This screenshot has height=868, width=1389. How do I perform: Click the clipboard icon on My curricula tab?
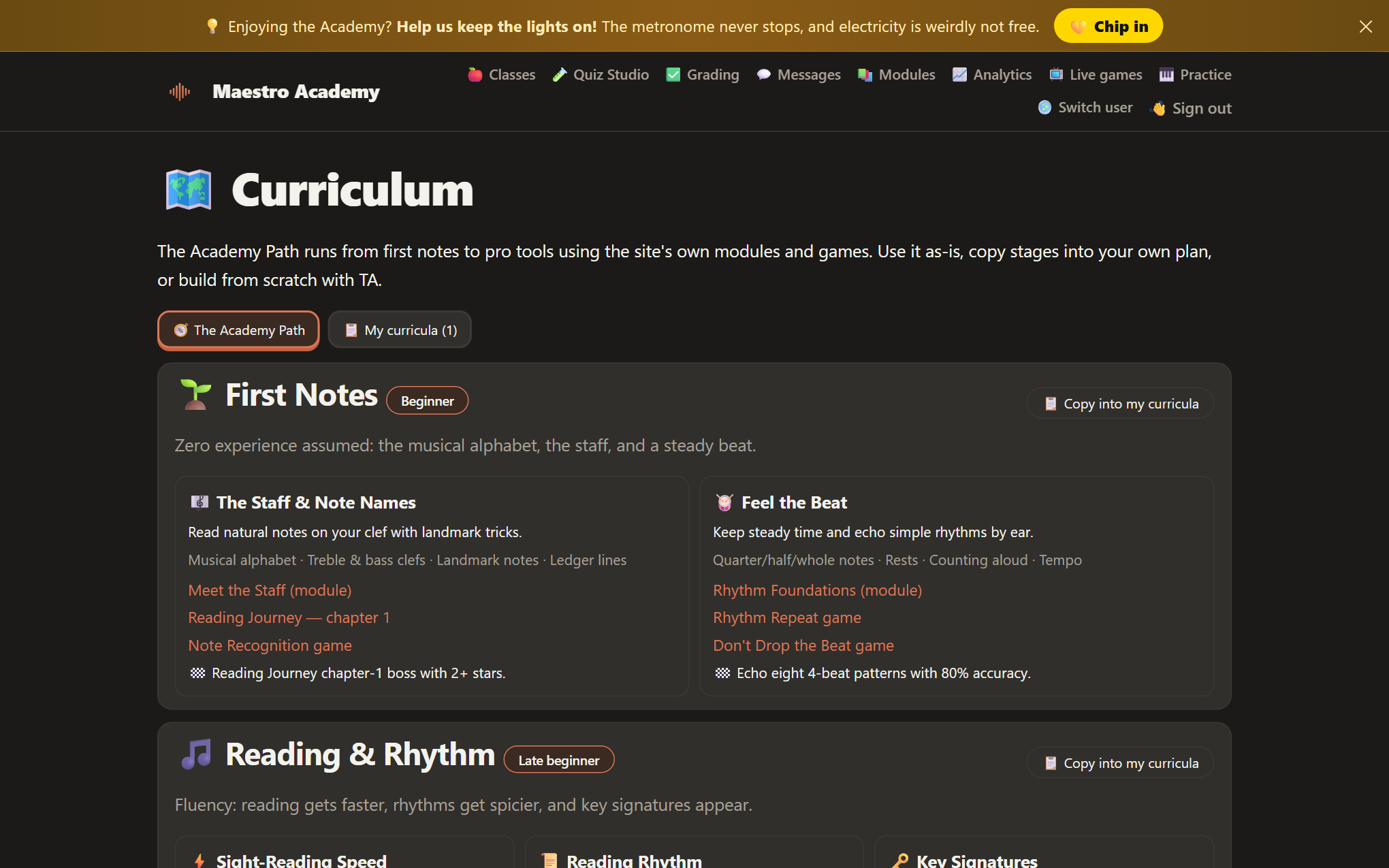pyautogui.click(x=351, y=330)
